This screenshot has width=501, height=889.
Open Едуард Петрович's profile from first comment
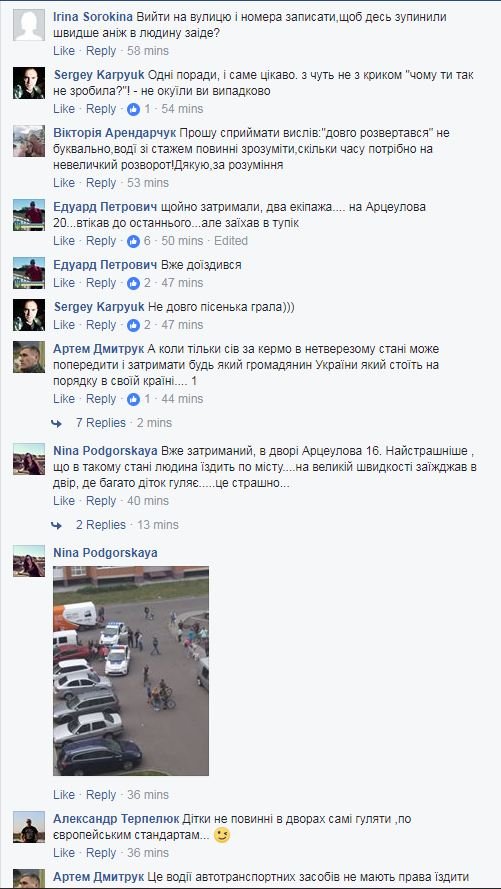click(x=105, y=208)
